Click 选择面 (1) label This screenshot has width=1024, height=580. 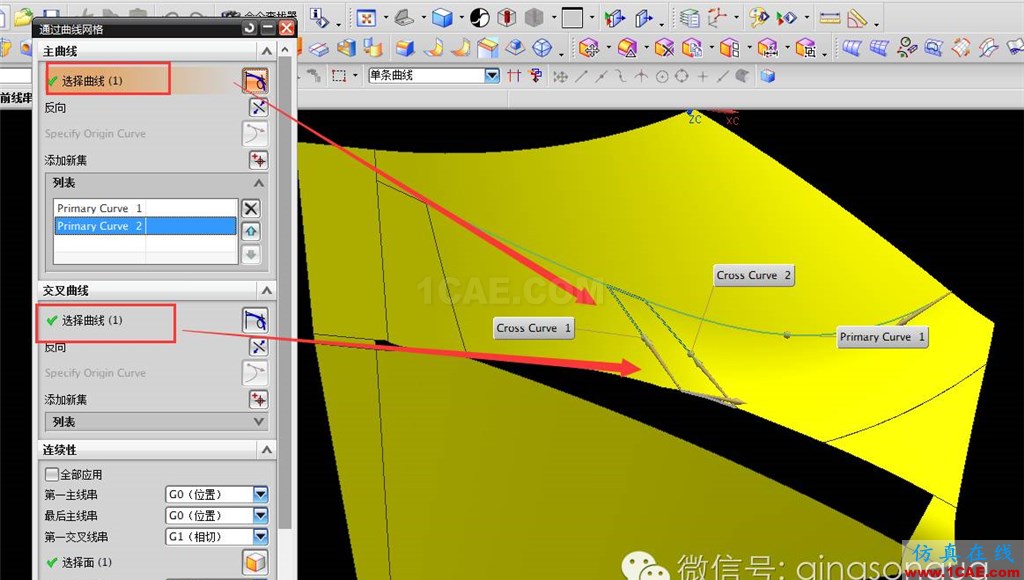(x=86, y=562)
